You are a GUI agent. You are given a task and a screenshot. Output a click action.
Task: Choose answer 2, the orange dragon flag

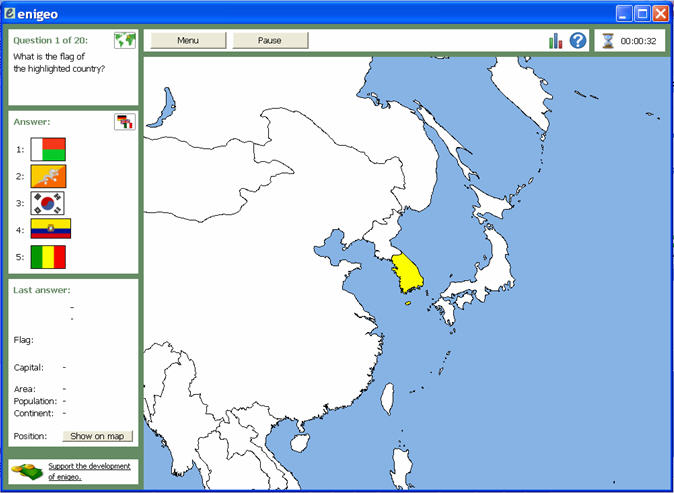[48, 176]
